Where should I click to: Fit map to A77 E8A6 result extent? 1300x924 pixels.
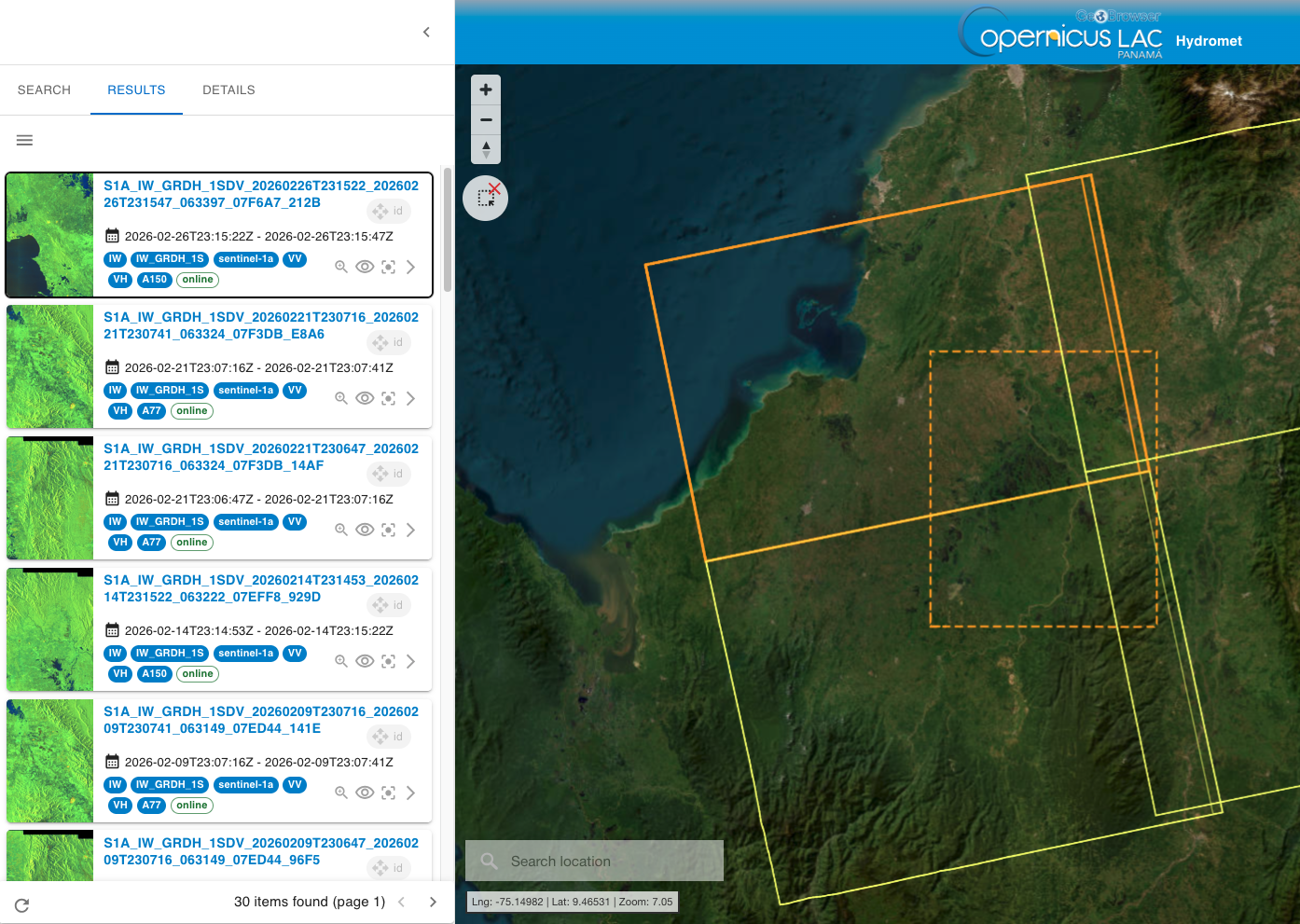point(388,398)
